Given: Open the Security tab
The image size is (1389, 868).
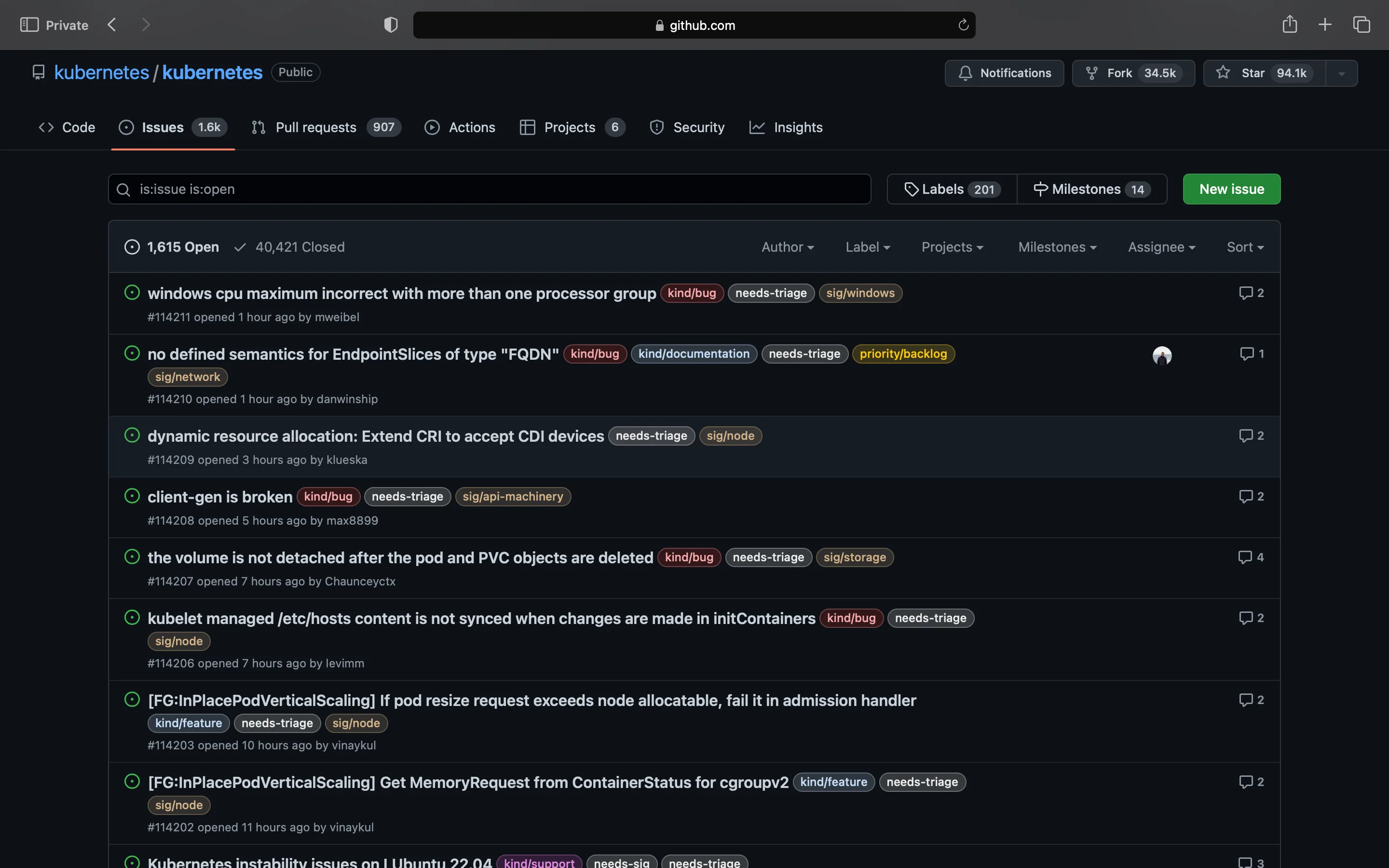Looking at the screenshot, I should [687, 127].
